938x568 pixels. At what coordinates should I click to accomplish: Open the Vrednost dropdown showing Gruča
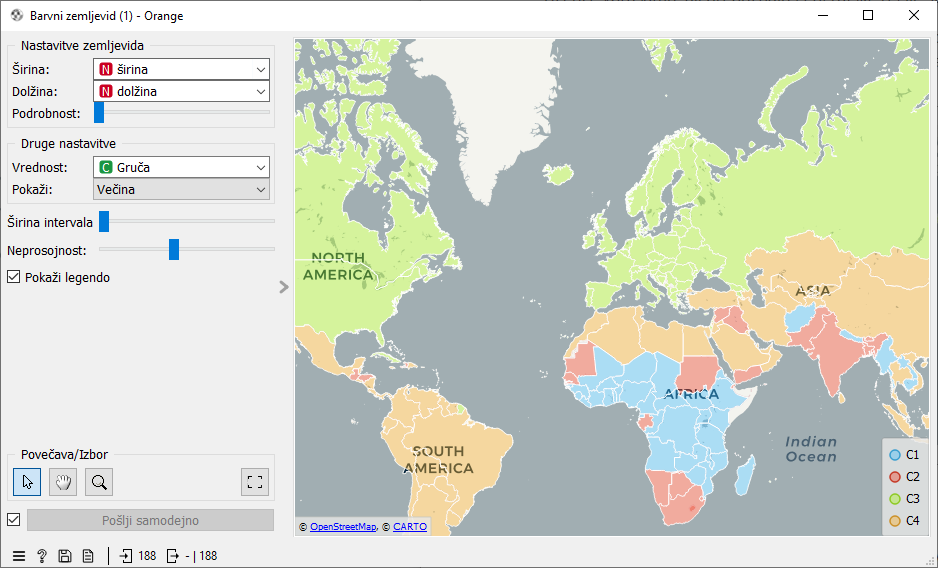coord(181,168)
